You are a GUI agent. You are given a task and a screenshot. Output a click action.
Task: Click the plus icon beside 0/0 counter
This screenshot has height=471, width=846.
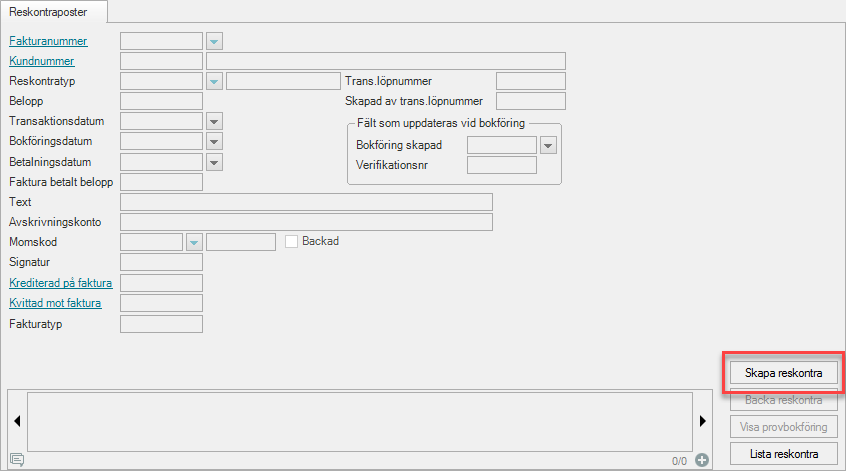[x=702, y=460]
